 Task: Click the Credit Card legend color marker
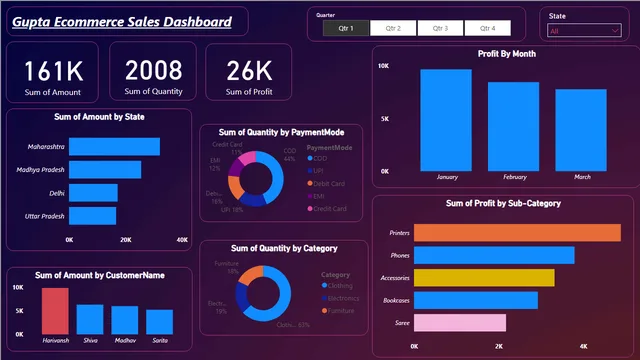(x=310, y=209)
